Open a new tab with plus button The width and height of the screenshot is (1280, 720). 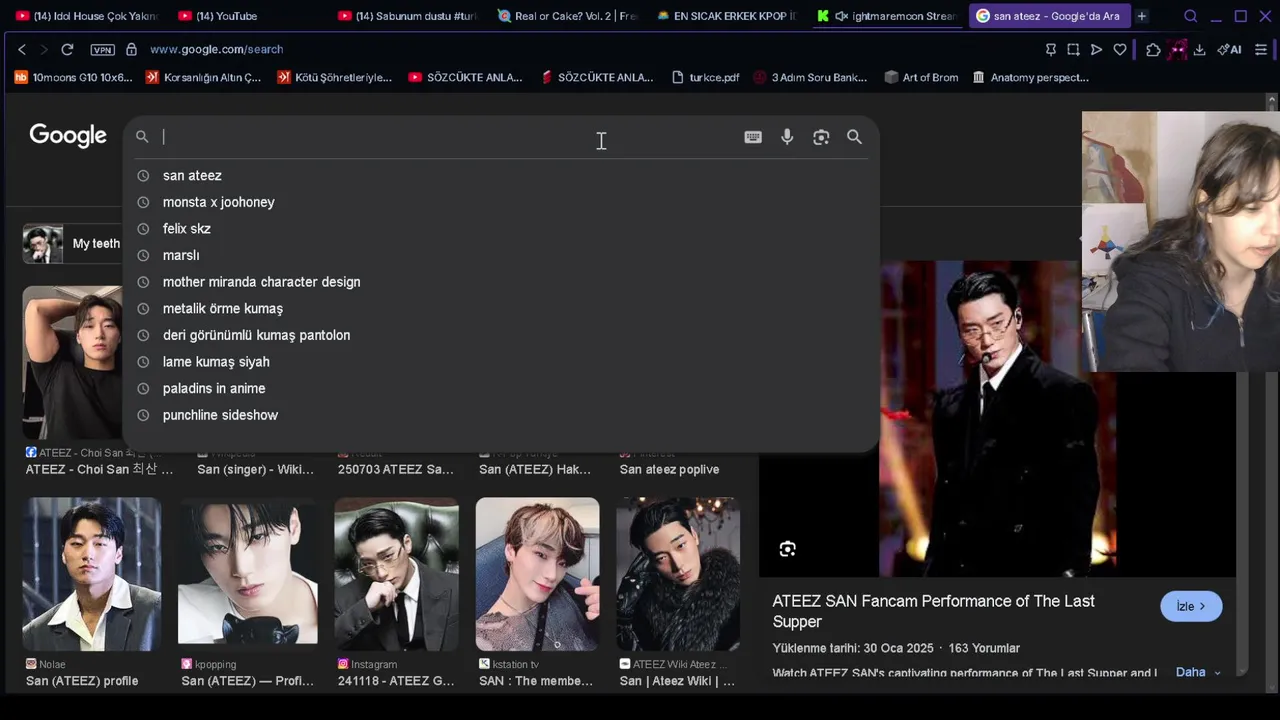(x=1141, y=16)
